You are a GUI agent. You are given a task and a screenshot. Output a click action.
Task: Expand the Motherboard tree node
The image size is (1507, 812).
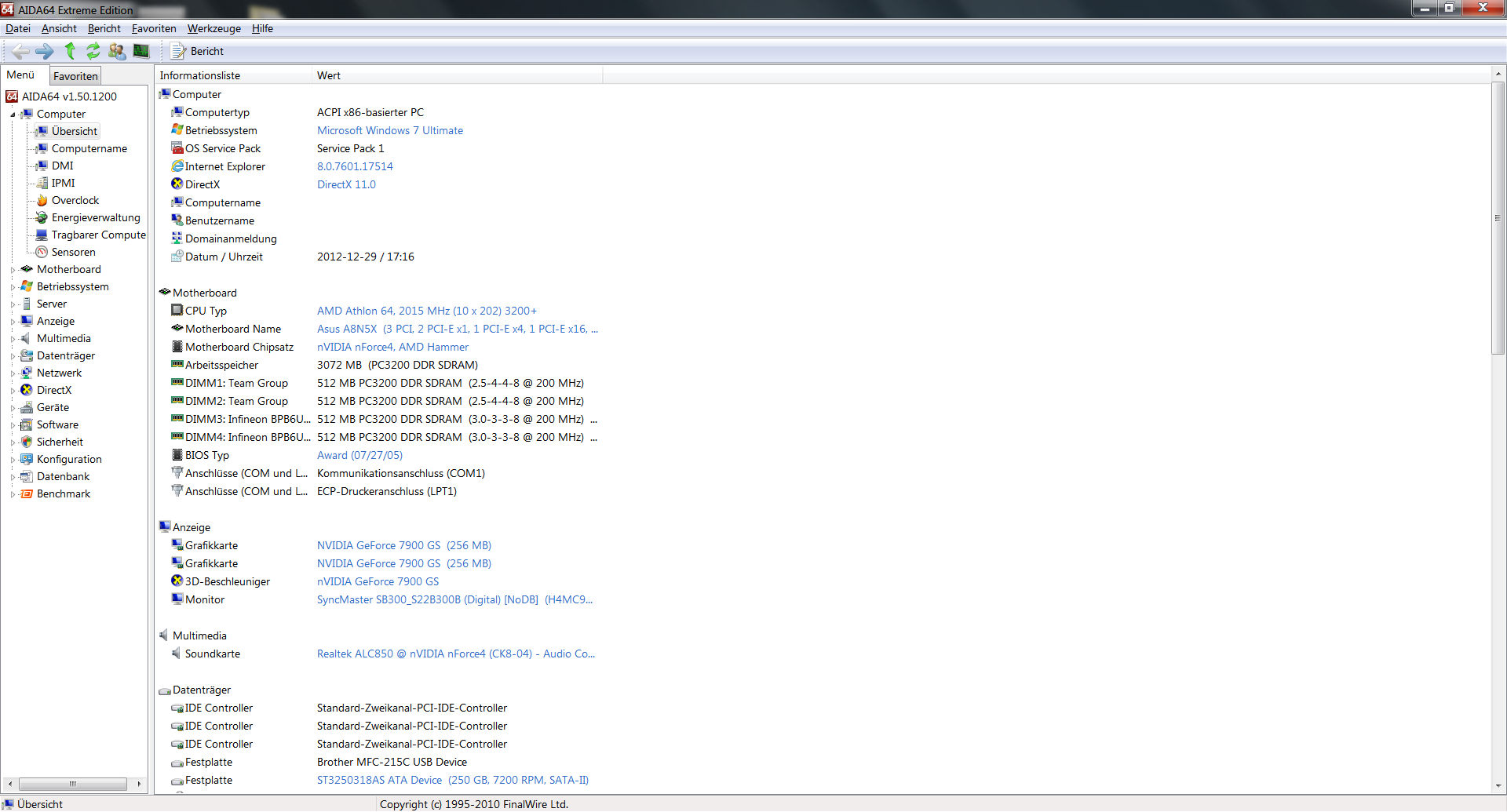tap(13, 270)
